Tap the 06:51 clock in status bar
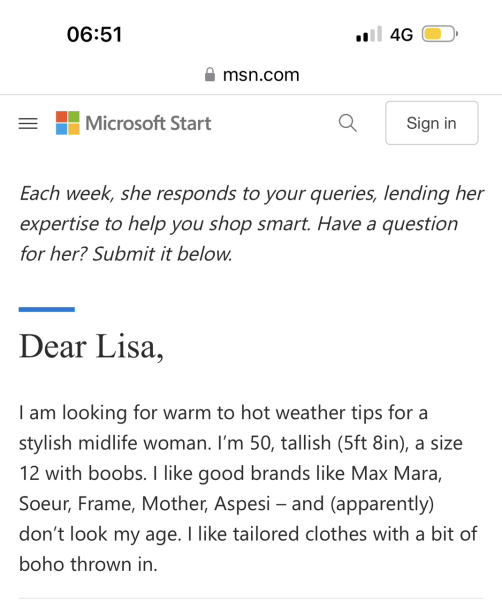The image size is (502, 600). click(x=95, y=34)
